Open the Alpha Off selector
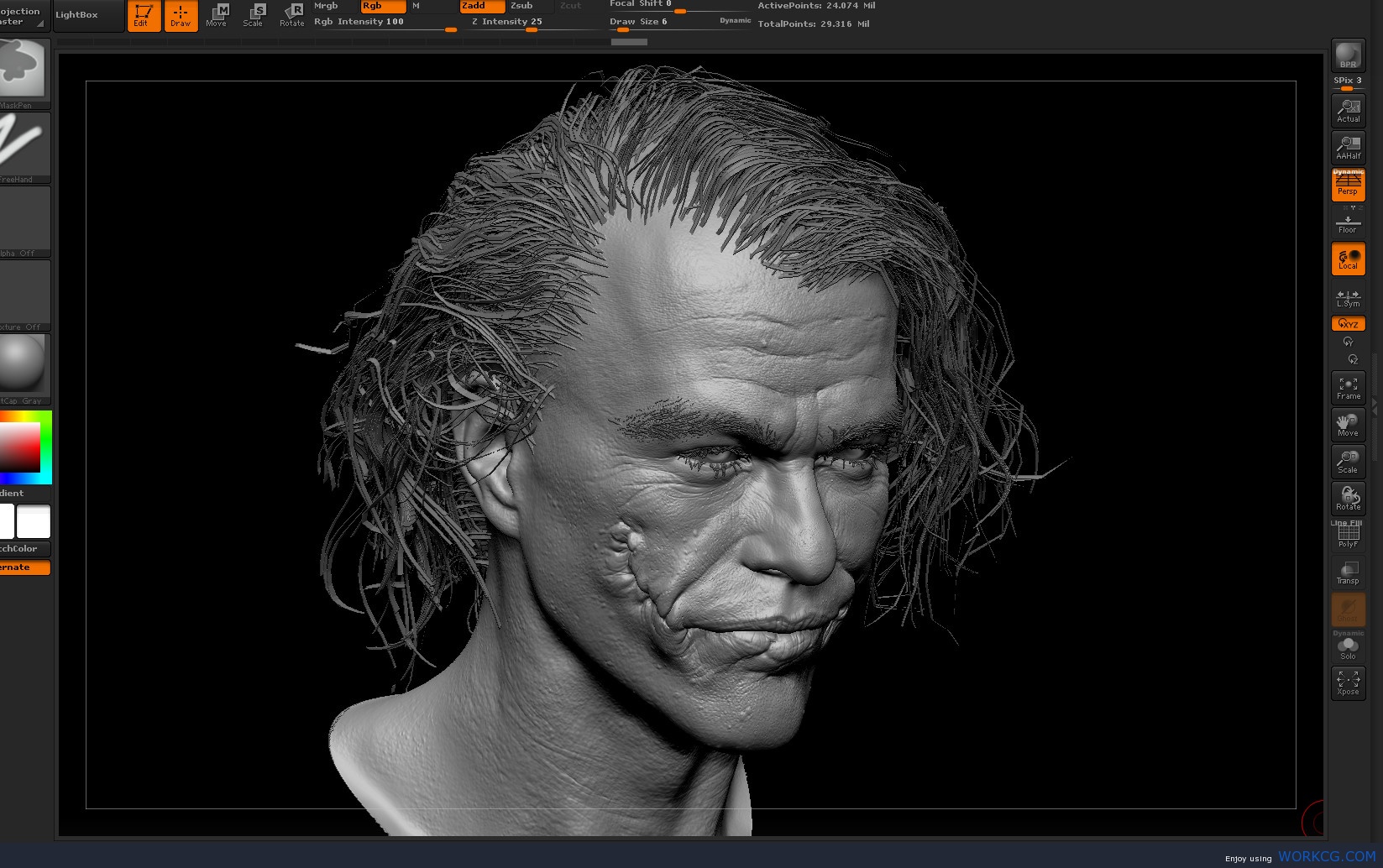 [24, 222]
